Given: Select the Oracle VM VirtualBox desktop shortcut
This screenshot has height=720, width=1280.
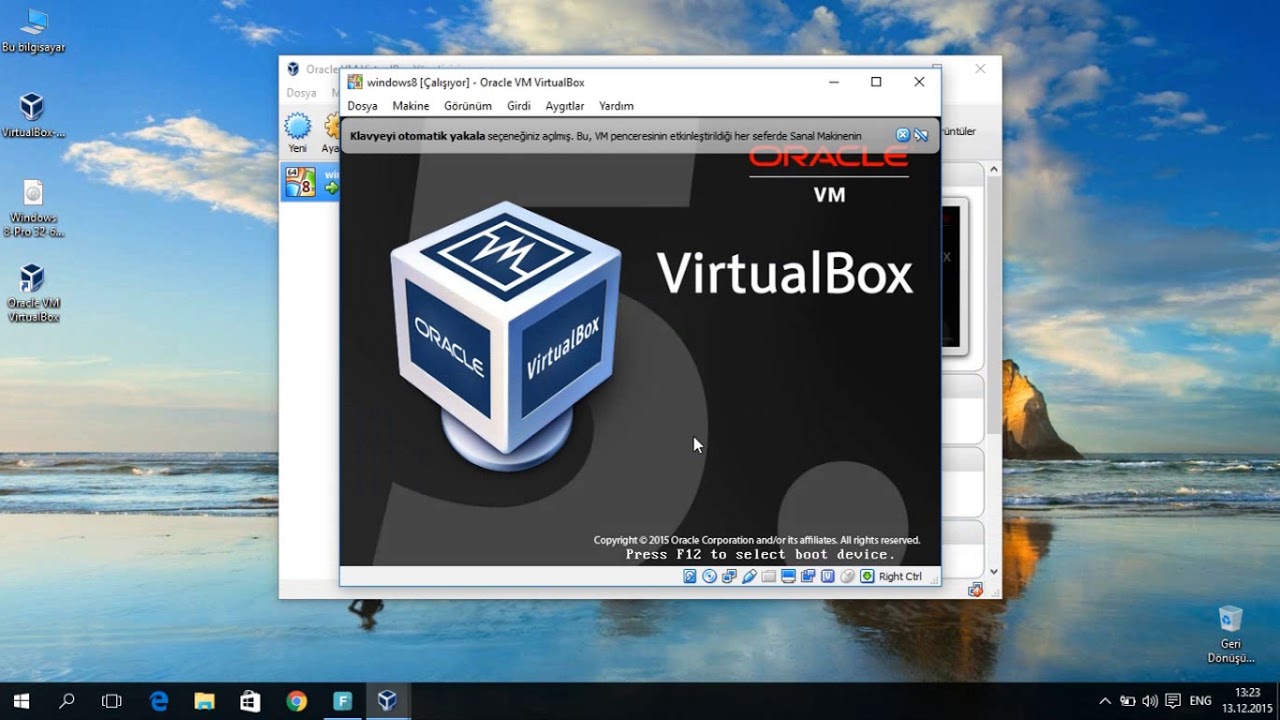Looking at the screenshot, I should point(33,293).
